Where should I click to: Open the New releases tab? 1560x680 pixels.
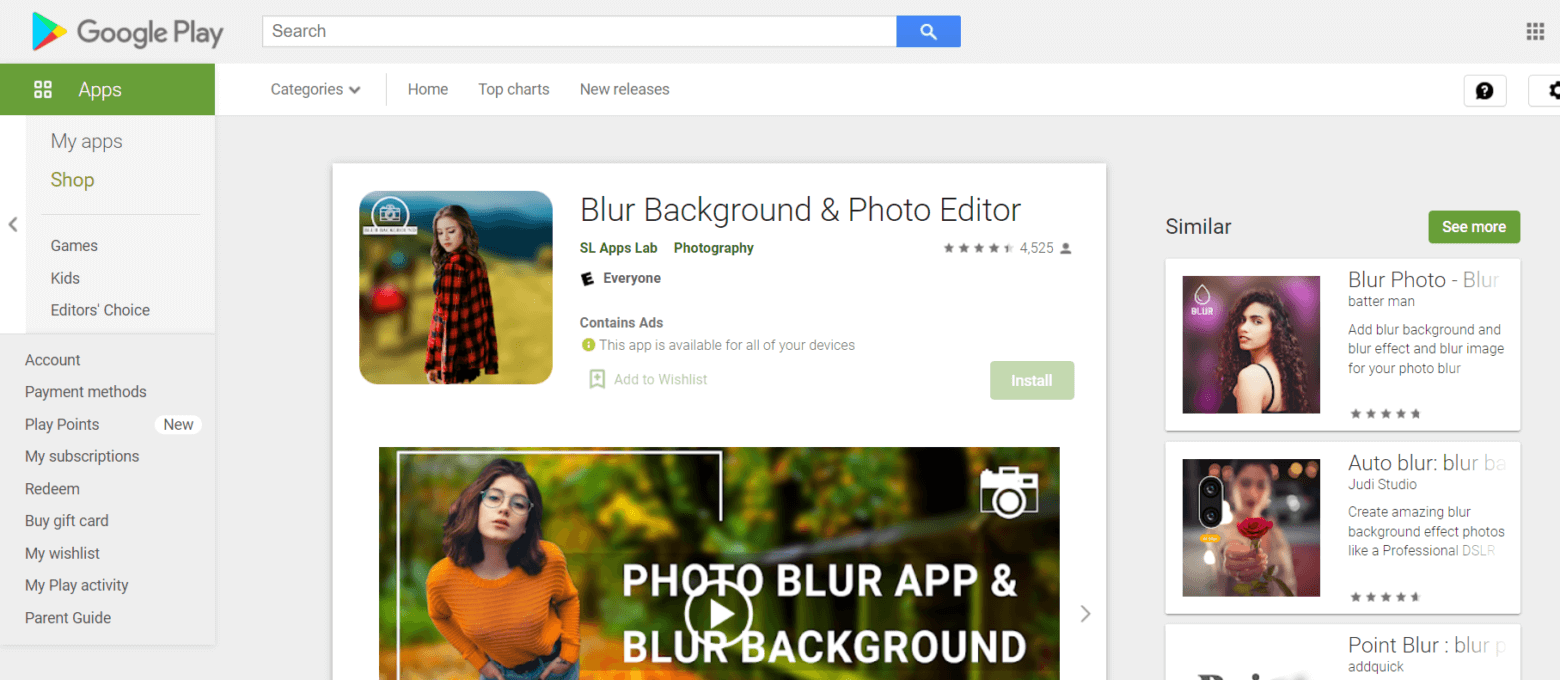(x=624, y=89)
